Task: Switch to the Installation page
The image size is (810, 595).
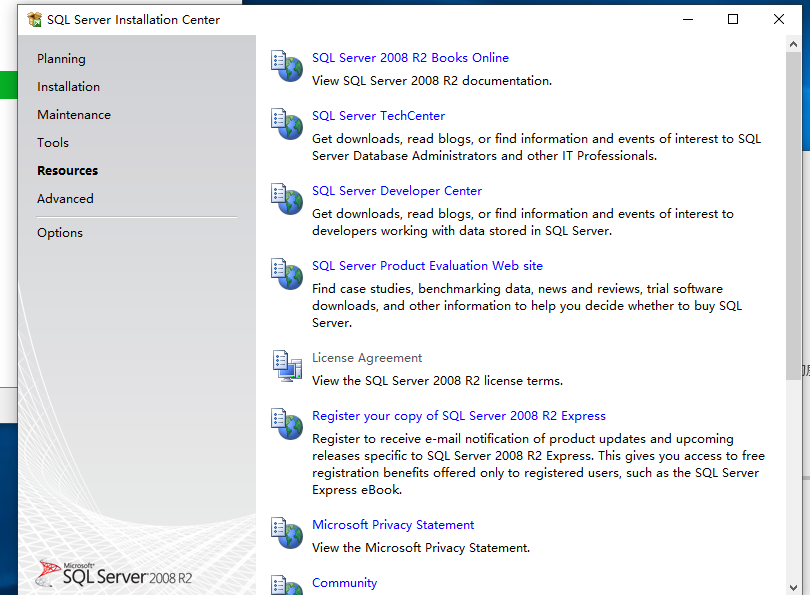Action: (68, 87)
